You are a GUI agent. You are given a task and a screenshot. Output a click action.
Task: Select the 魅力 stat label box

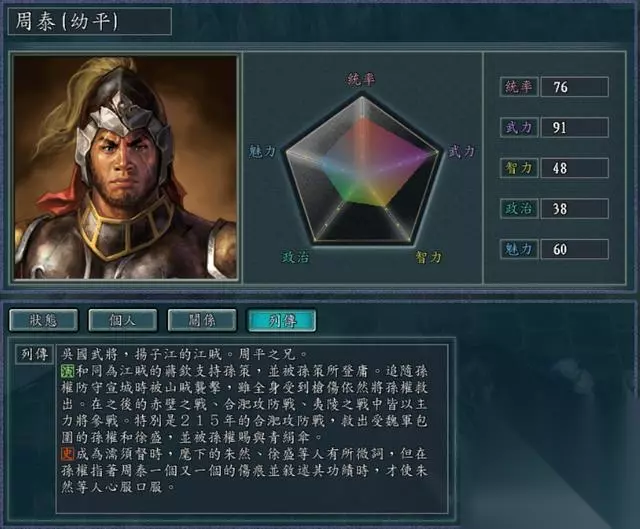pos(519,249)
